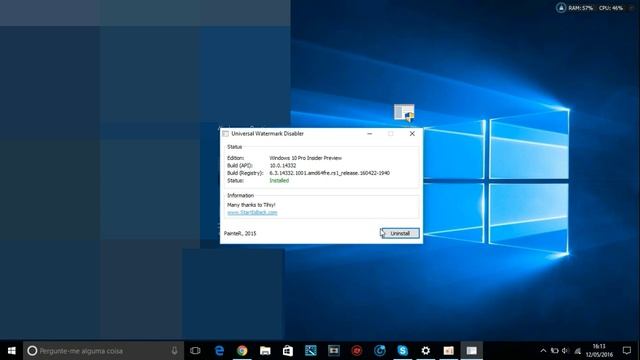Open the orange app icon beside Settings
This screenshot has height=360, width=640.
coord(449,351)
